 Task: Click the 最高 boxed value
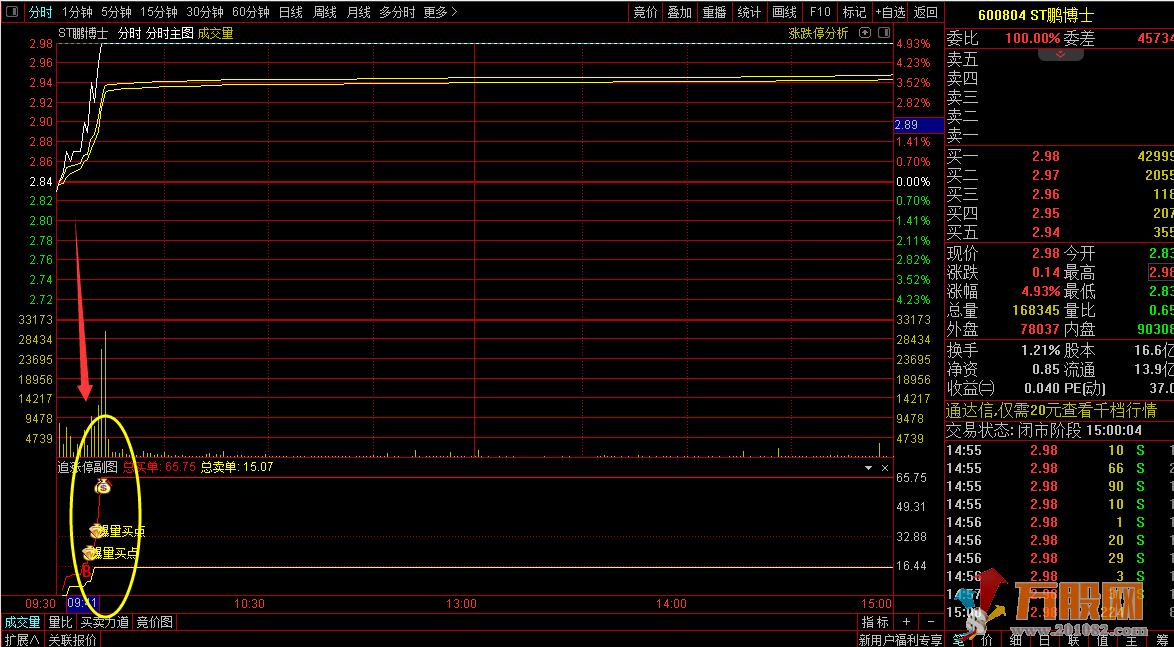click(1161, 273)
